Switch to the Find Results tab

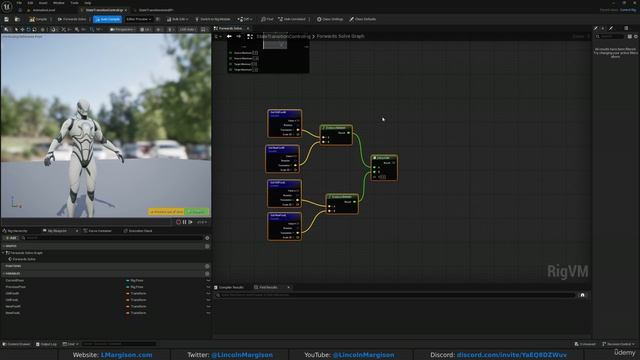268,287
